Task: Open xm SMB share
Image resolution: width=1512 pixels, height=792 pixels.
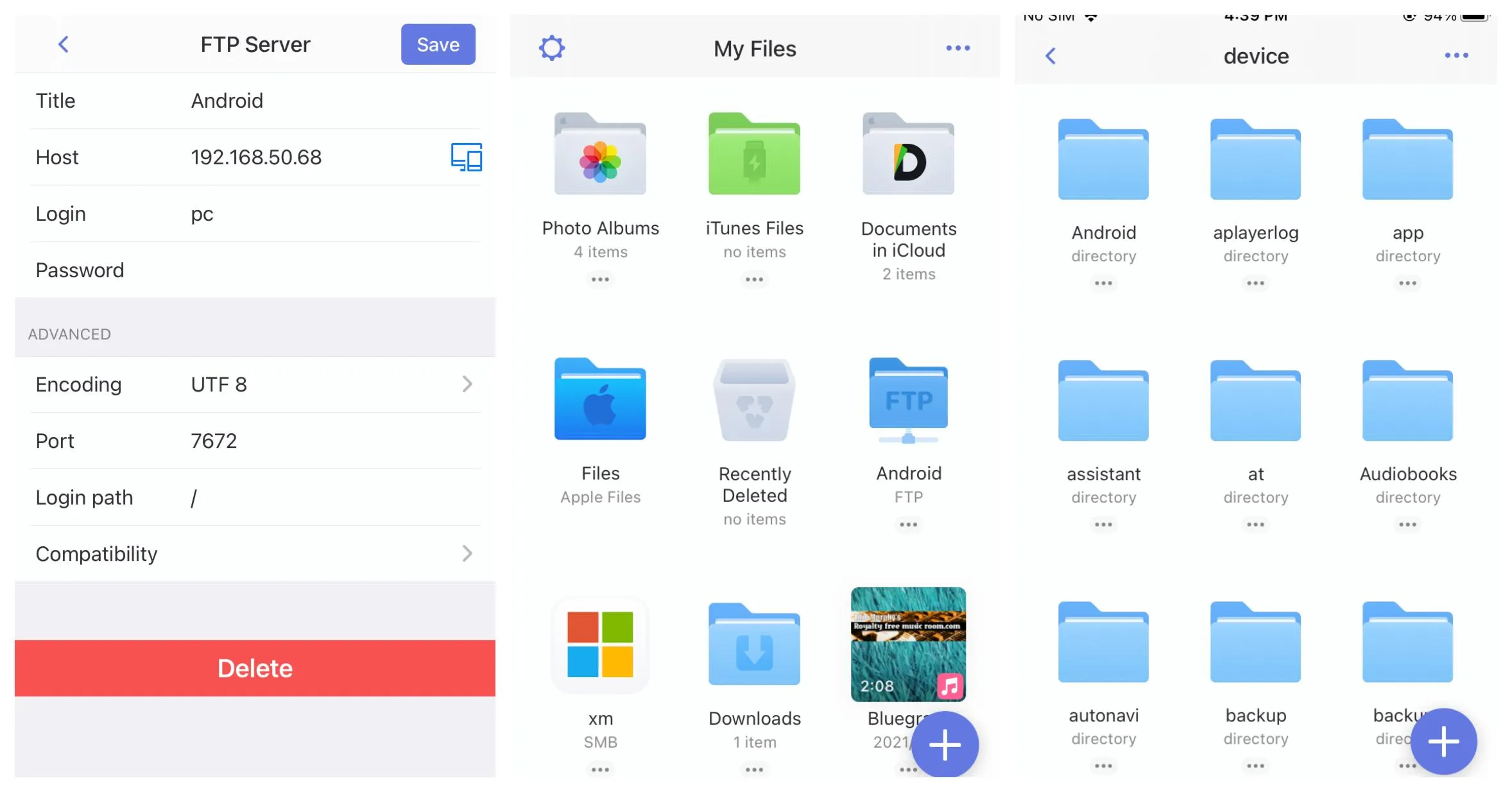Action: click(600, 644)
